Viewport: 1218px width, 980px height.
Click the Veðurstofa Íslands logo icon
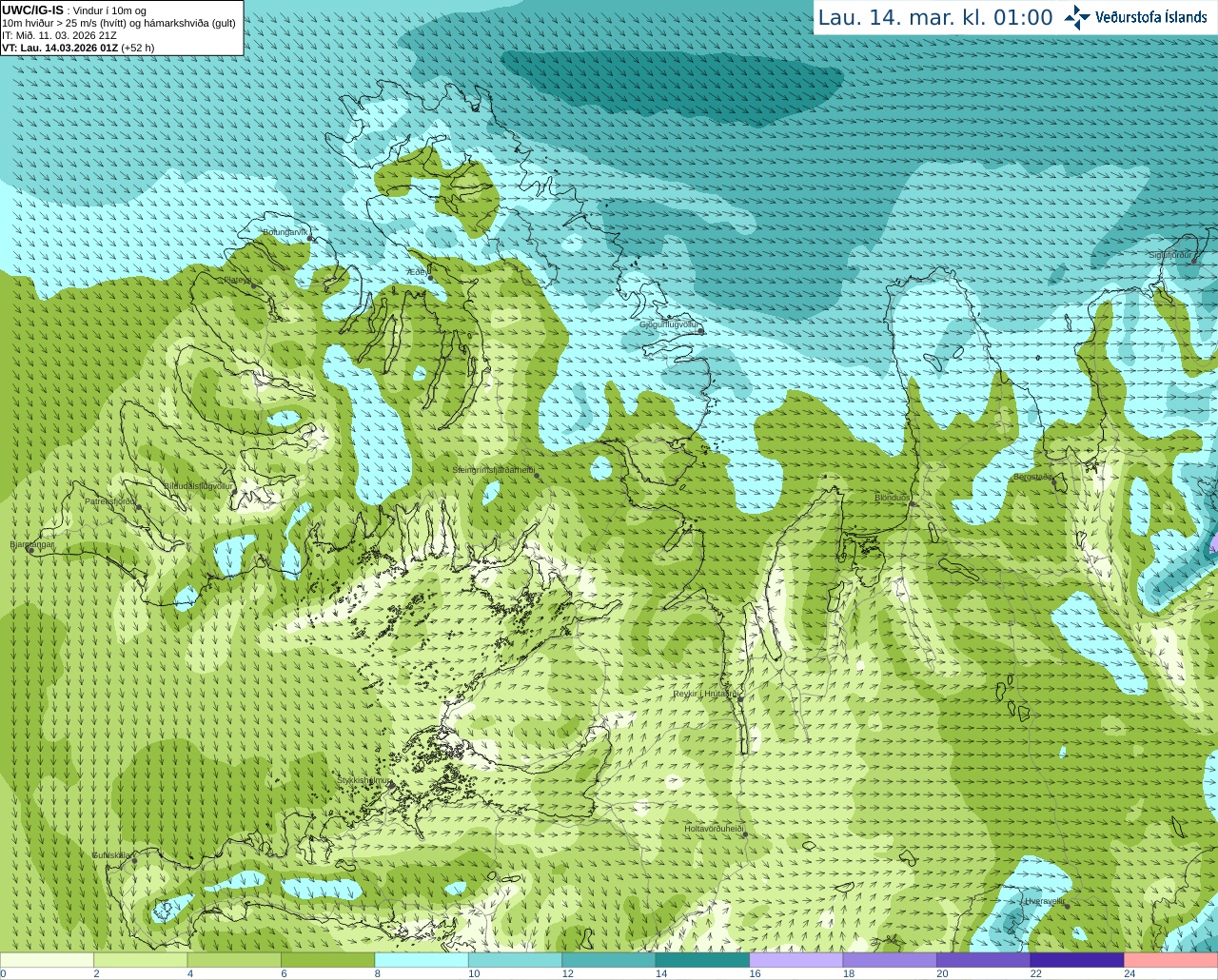pyautogui.click(x=1077, y=17)
